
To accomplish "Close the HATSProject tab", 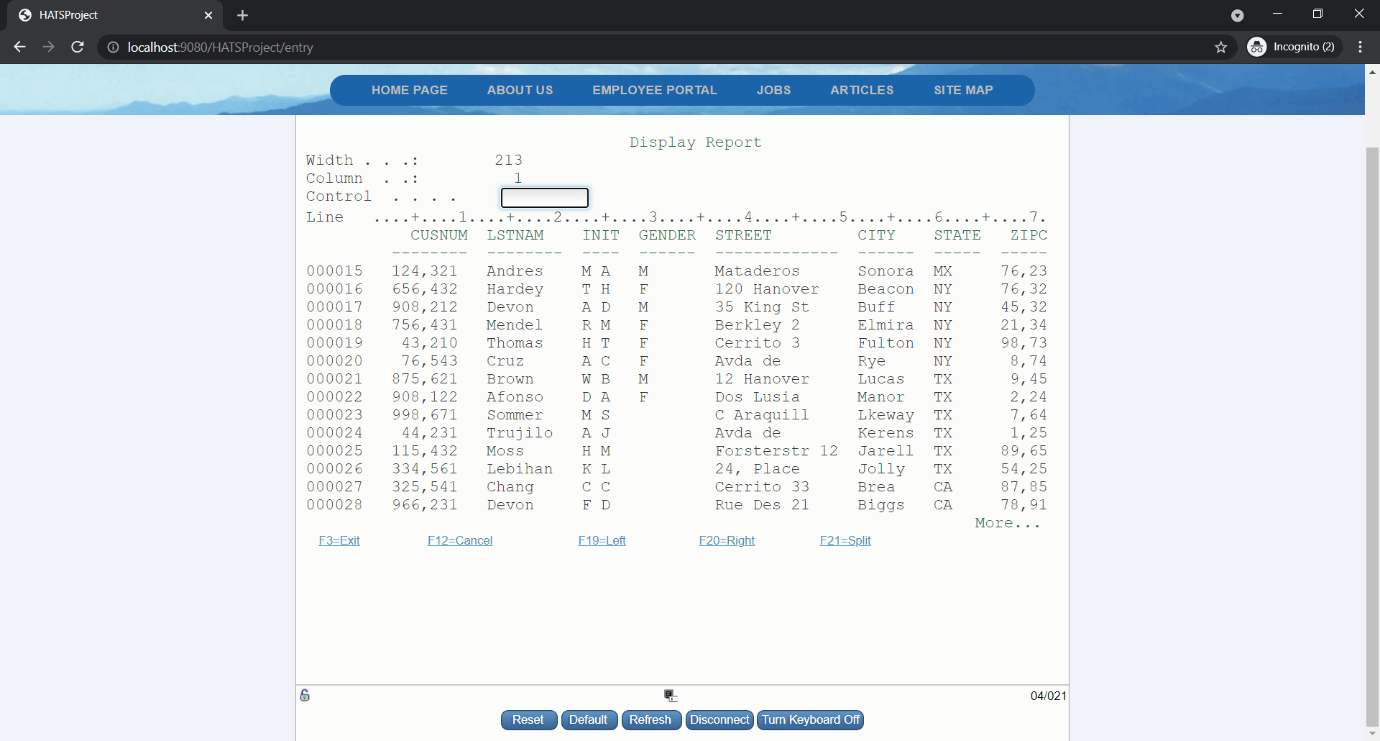I will pos(209,15).
